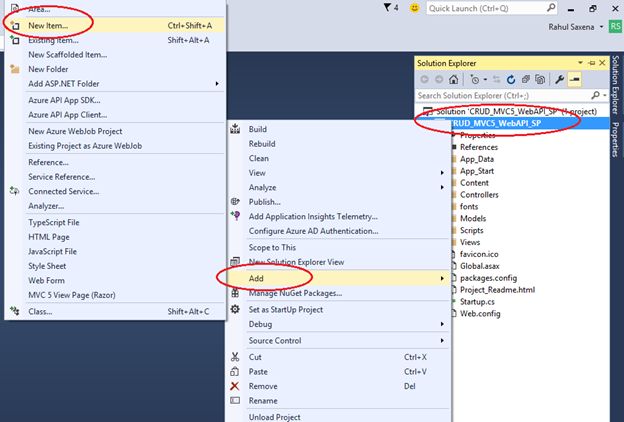This screenshot has width=624, height=422.
Task: Select Existing Item... in the Add submenu
Action: click(115, 40)
